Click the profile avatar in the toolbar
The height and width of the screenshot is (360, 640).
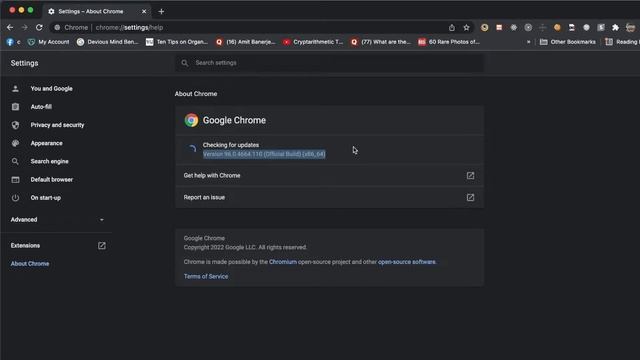coord(631,27)
